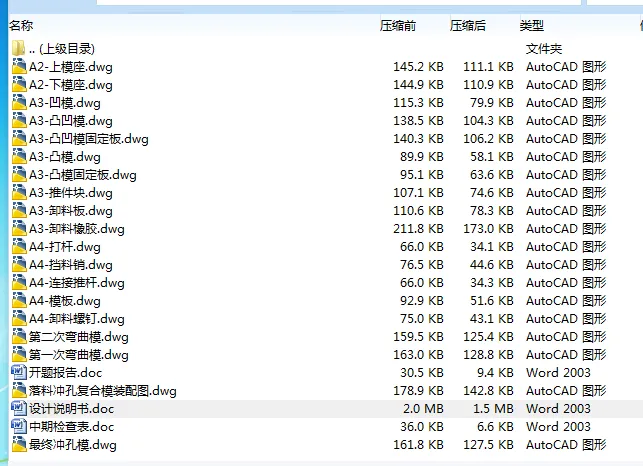Select the file name A3-凸凹模固定板.dwg
The image size is (643, 466).
pos(89,139)
